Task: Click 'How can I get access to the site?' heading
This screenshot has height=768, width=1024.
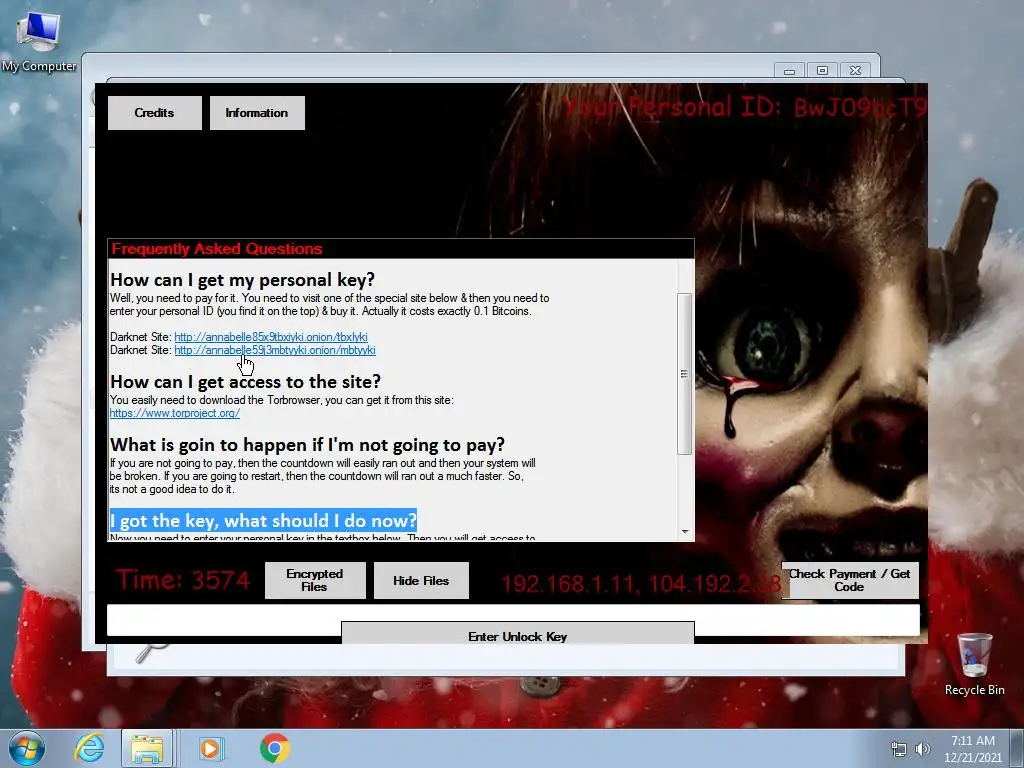Action: 245,381
